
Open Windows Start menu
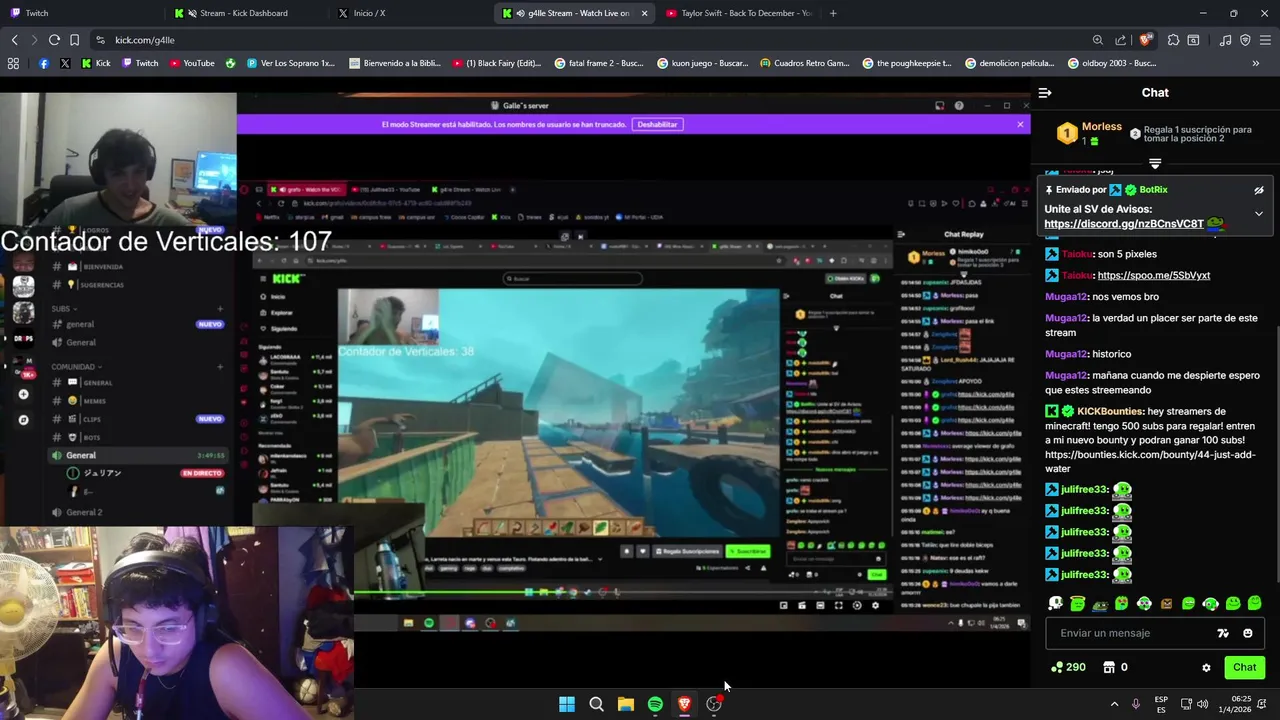pos(567,704)
